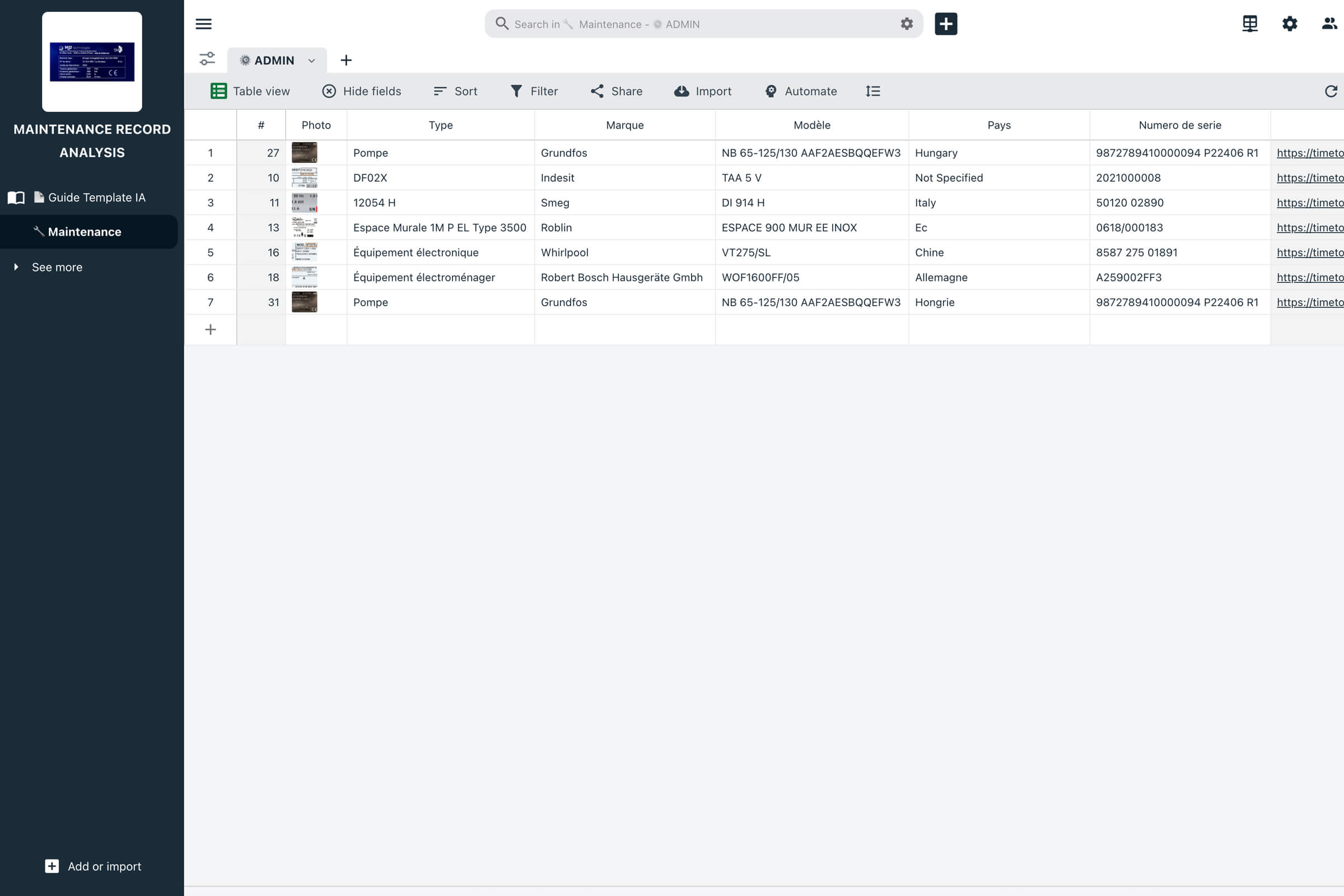Add a new view tab
The width and height of the screenshot is (1344, 896).
346,60
